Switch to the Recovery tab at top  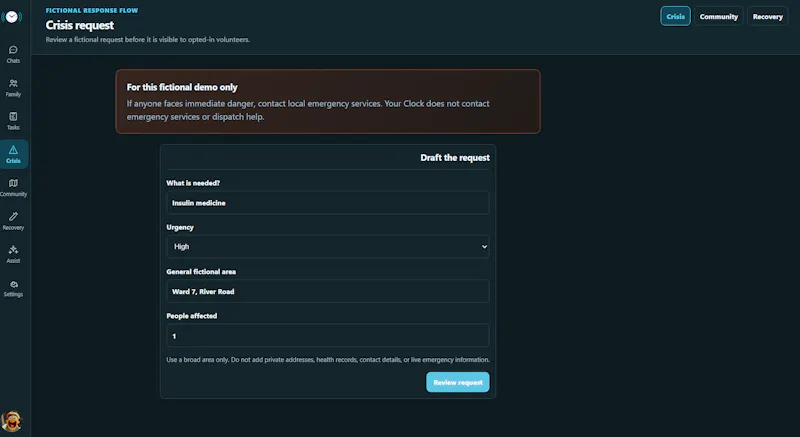(x=767, y=16)
